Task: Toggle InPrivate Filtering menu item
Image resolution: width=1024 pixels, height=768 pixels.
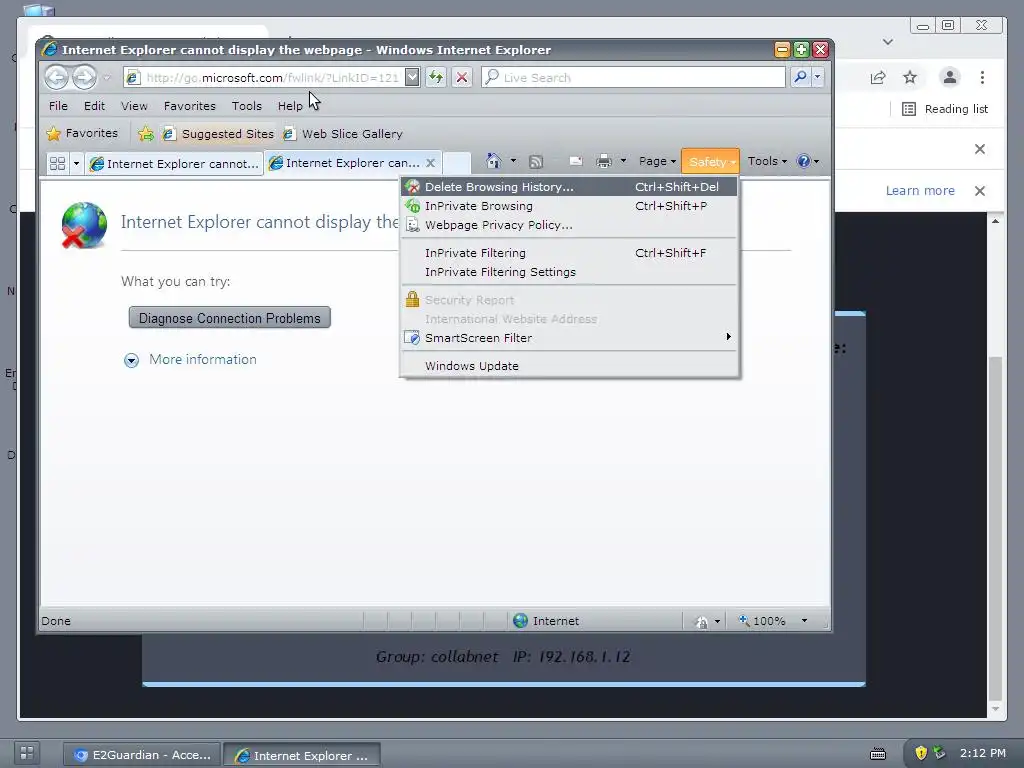Action: (x=569, y=253)
